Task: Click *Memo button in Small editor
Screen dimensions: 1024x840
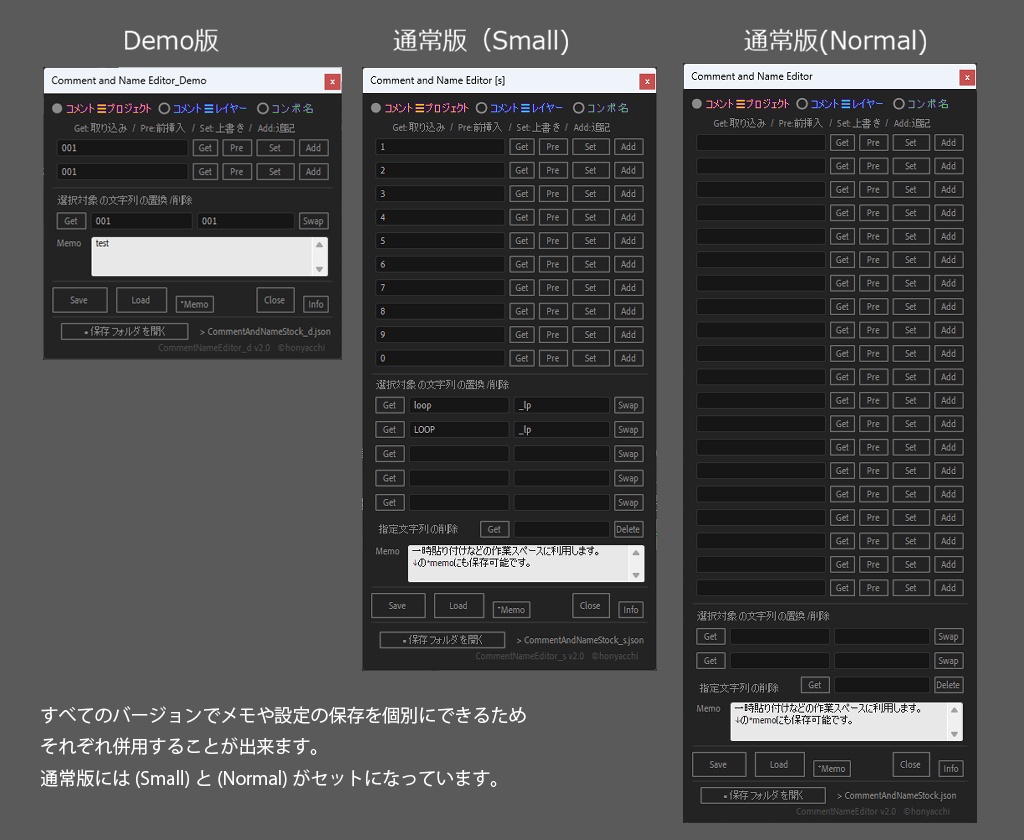Action: pos(511,609)
